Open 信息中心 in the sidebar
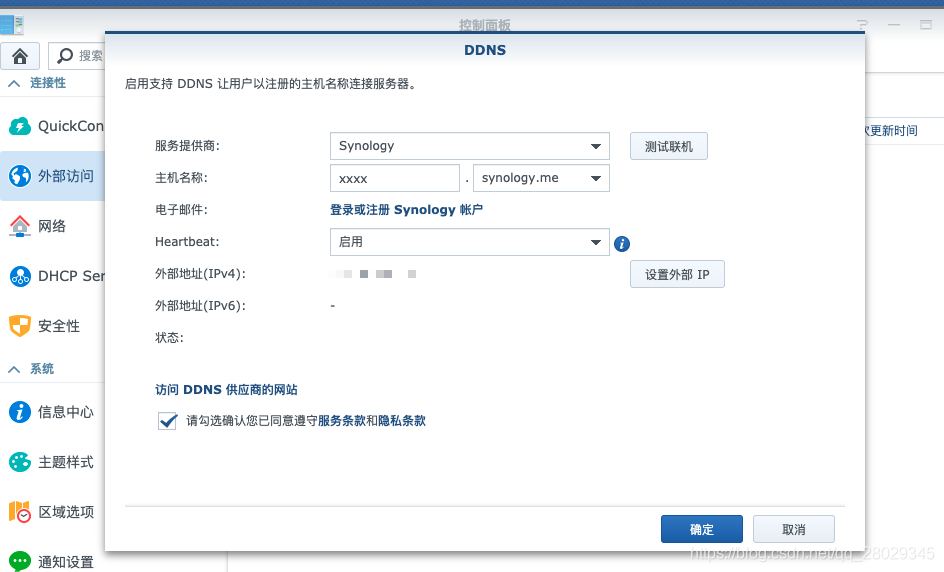The height and width of the screenshot is (572, 944). click(x=52, y=412)
